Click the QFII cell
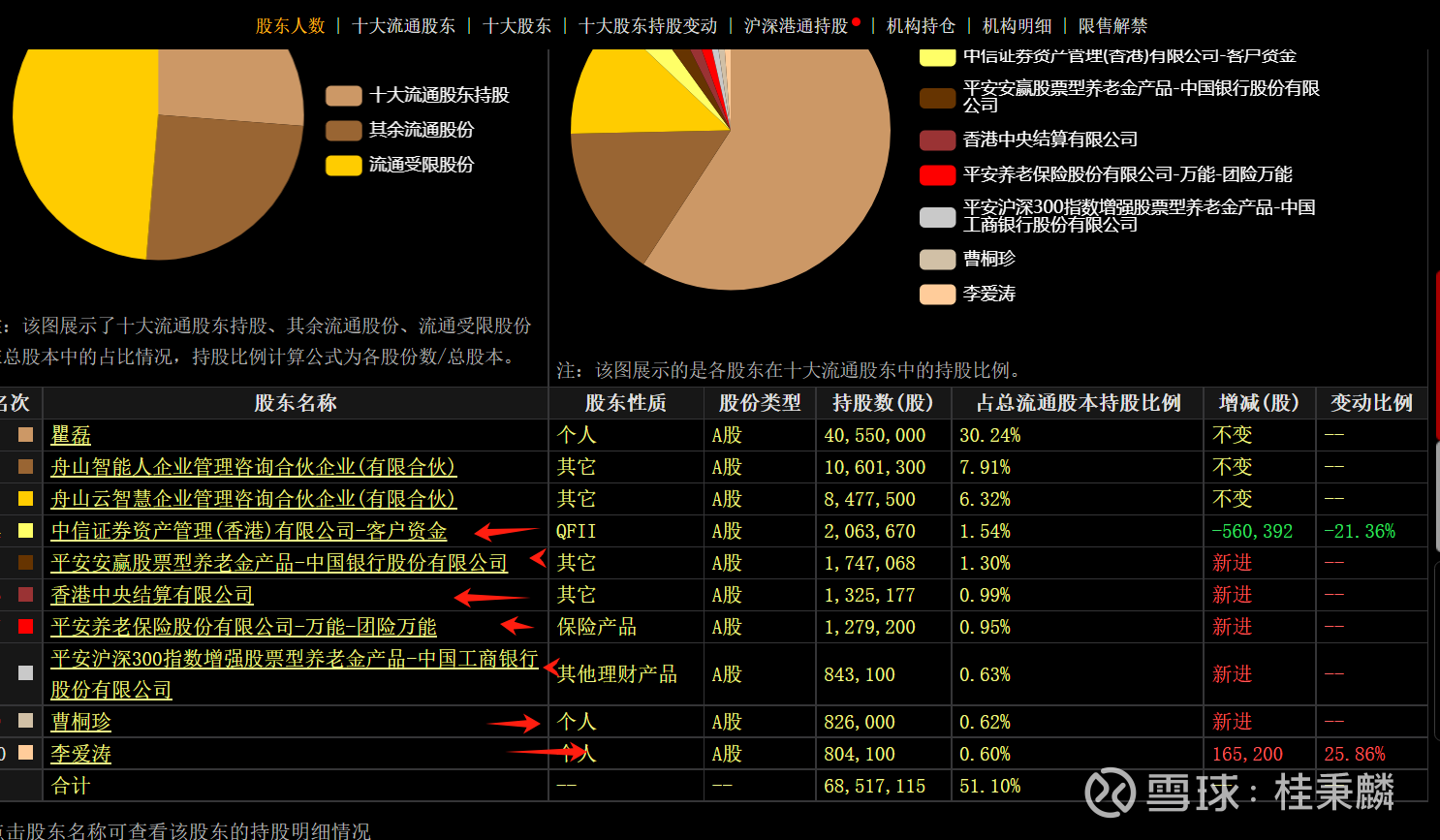Viewport: 1440px width, 840px height. 576,532
